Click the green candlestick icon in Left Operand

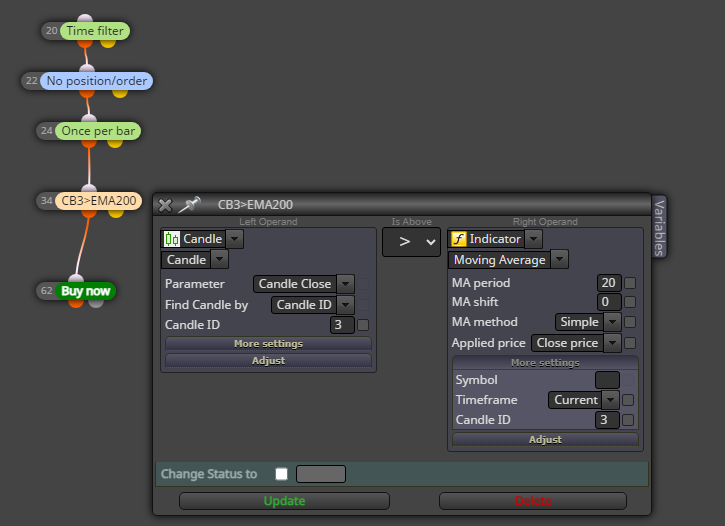172,239
